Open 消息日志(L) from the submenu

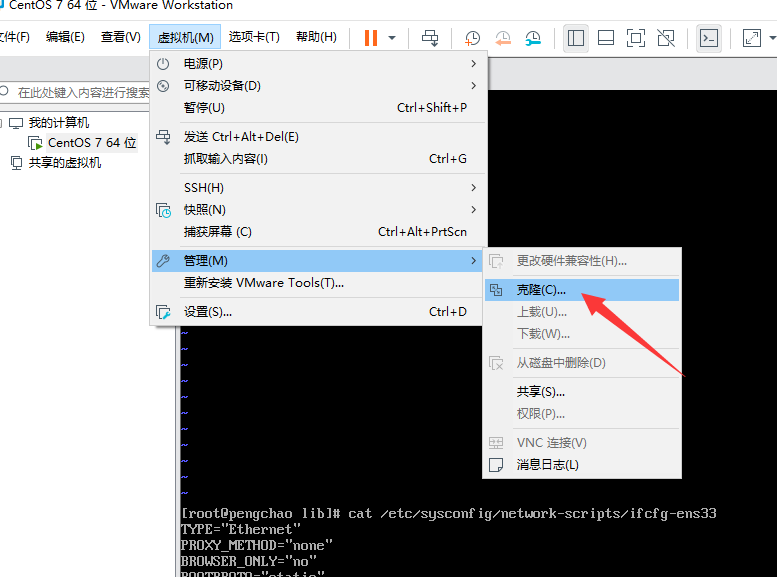tap(582, 465)
